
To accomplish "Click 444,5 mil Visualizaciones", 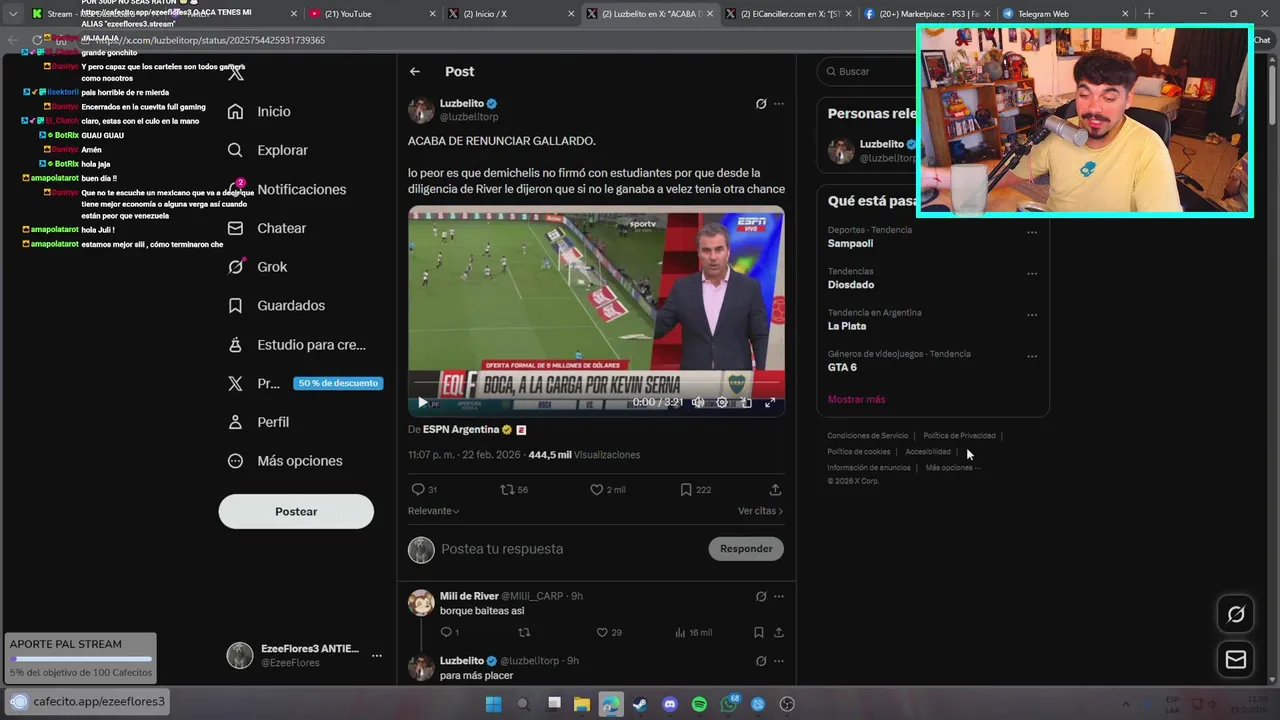I will click(584, 455).
